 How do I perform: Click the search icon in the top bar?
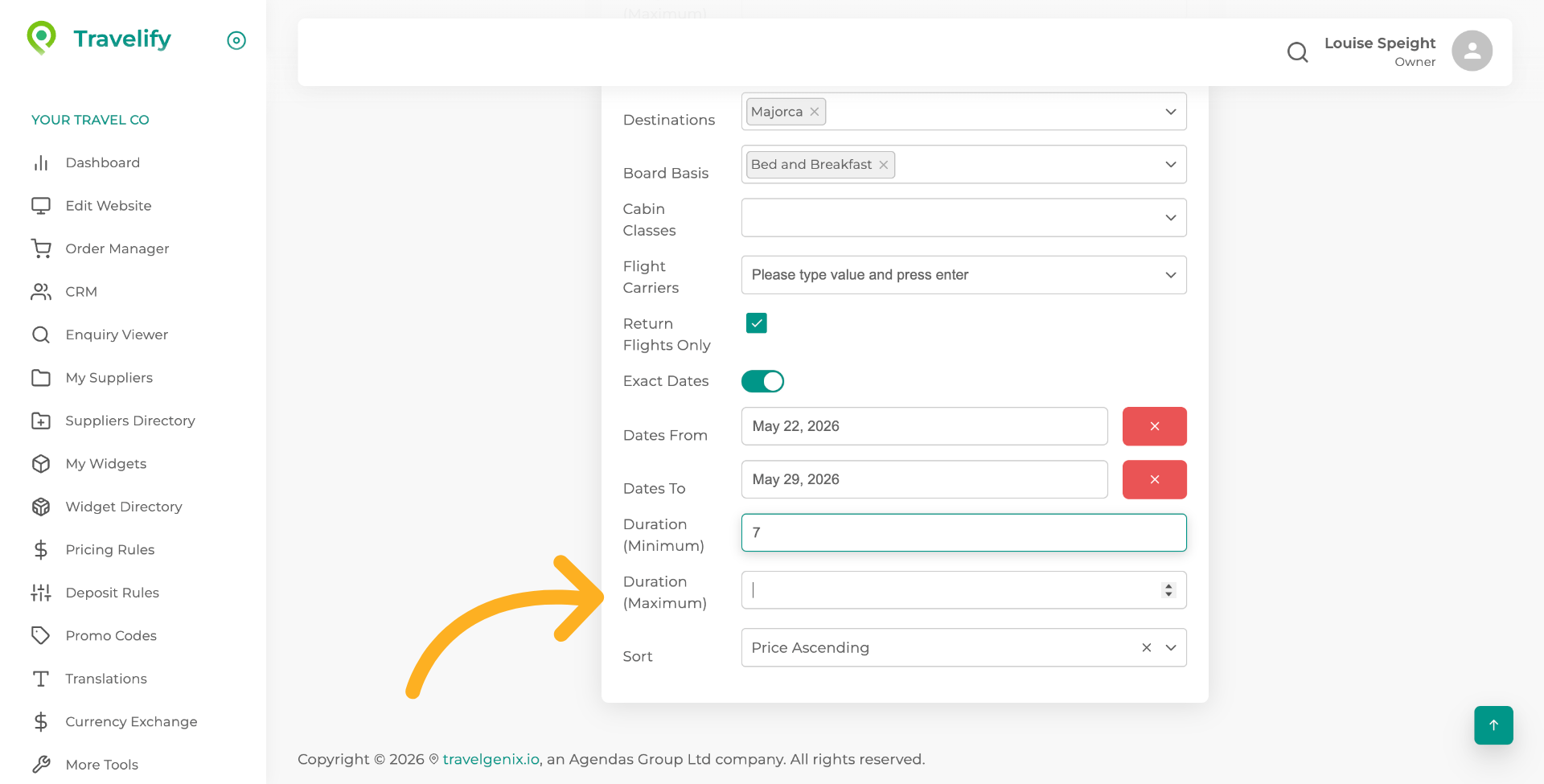[x=1296, y=52]
